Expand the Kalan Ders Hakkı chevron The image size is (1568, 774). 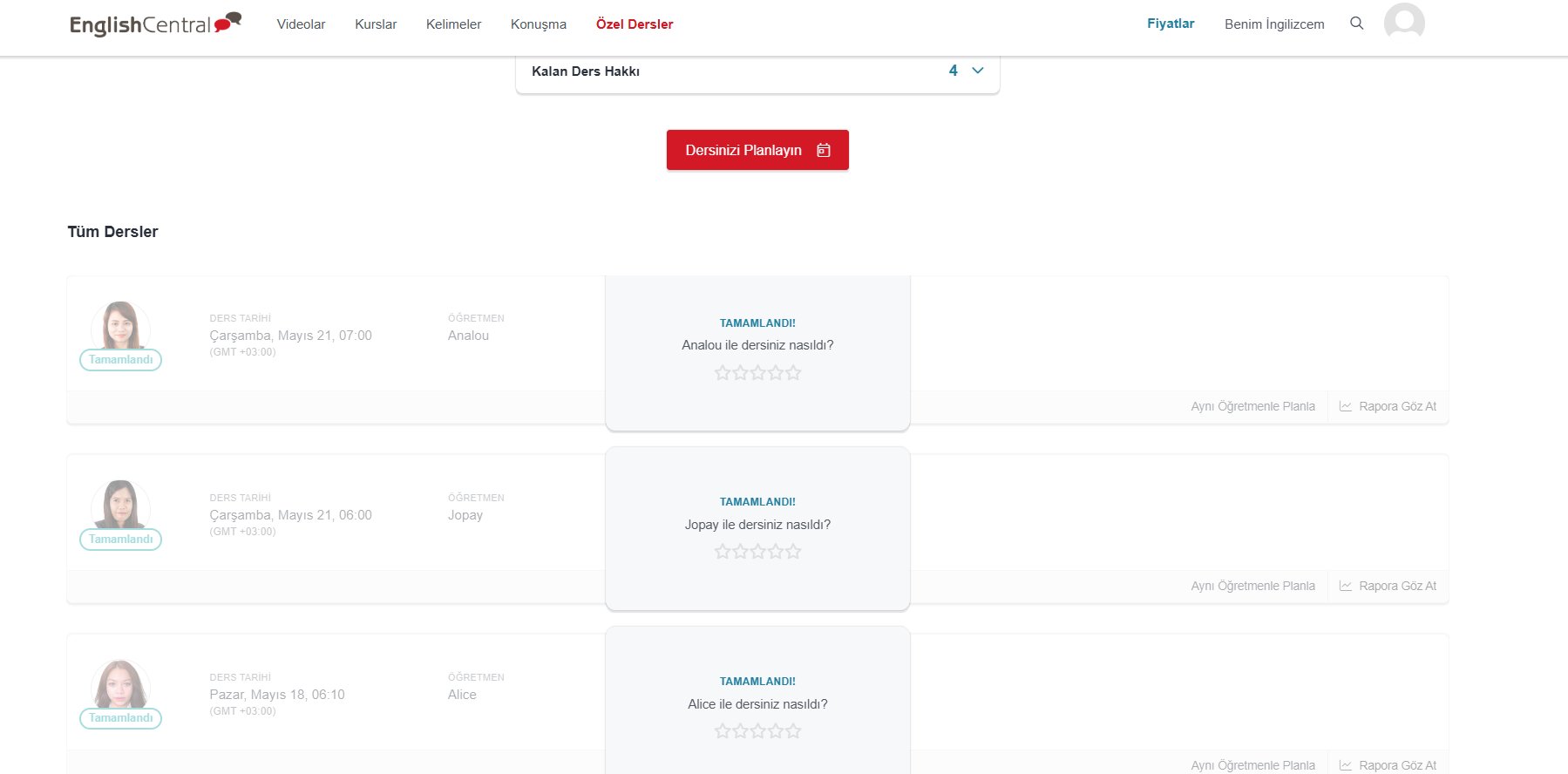(977, 71)
